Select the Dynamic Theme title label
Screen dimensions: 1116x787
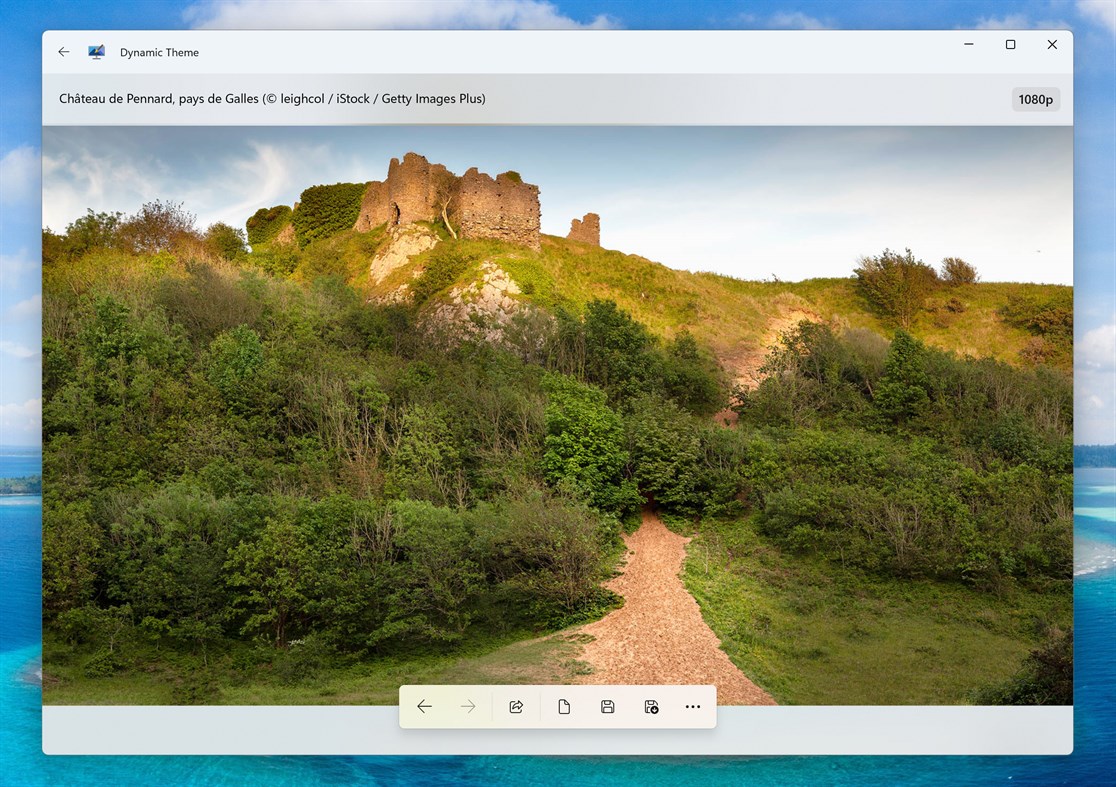point(158,52)
